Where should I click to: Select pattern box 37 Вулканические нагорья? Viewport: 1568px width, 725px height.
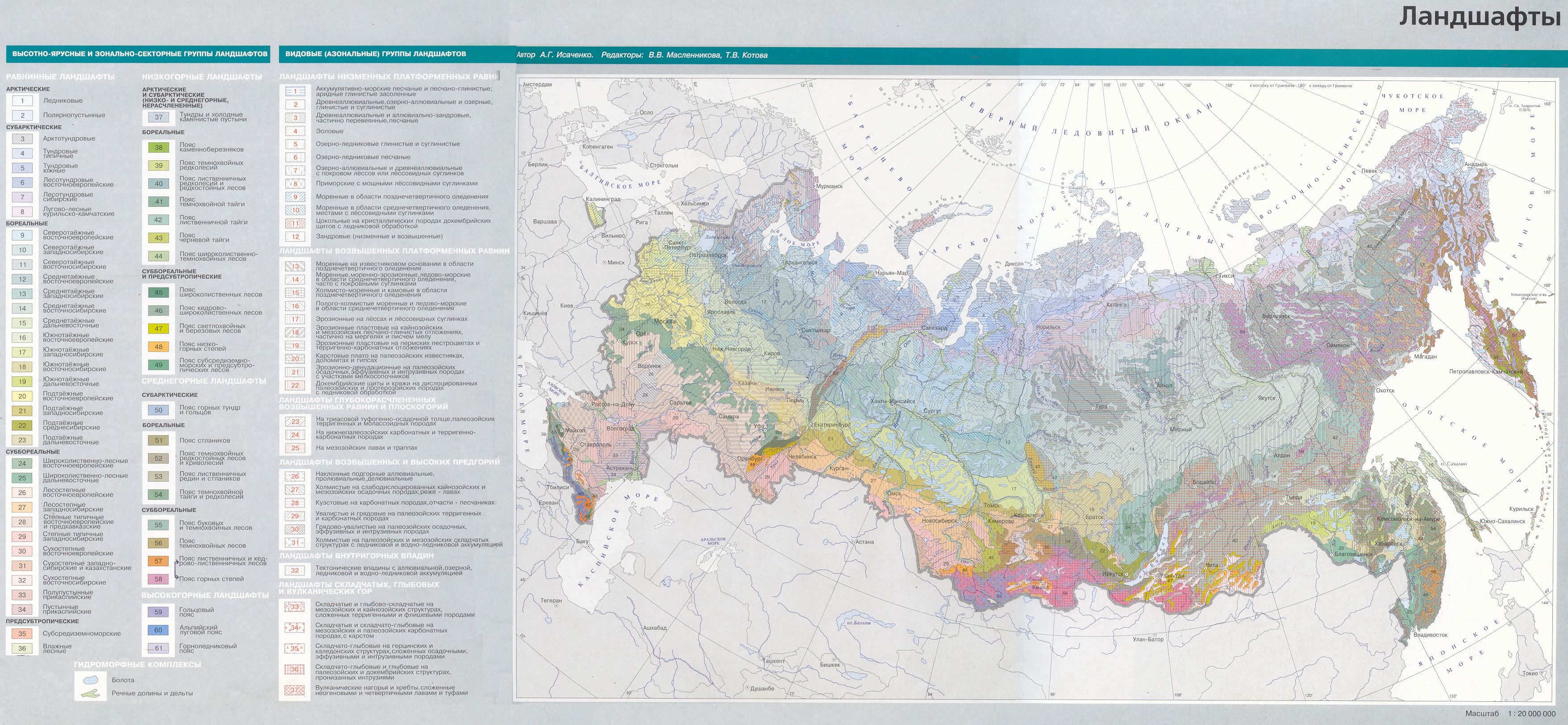[295, 691]
